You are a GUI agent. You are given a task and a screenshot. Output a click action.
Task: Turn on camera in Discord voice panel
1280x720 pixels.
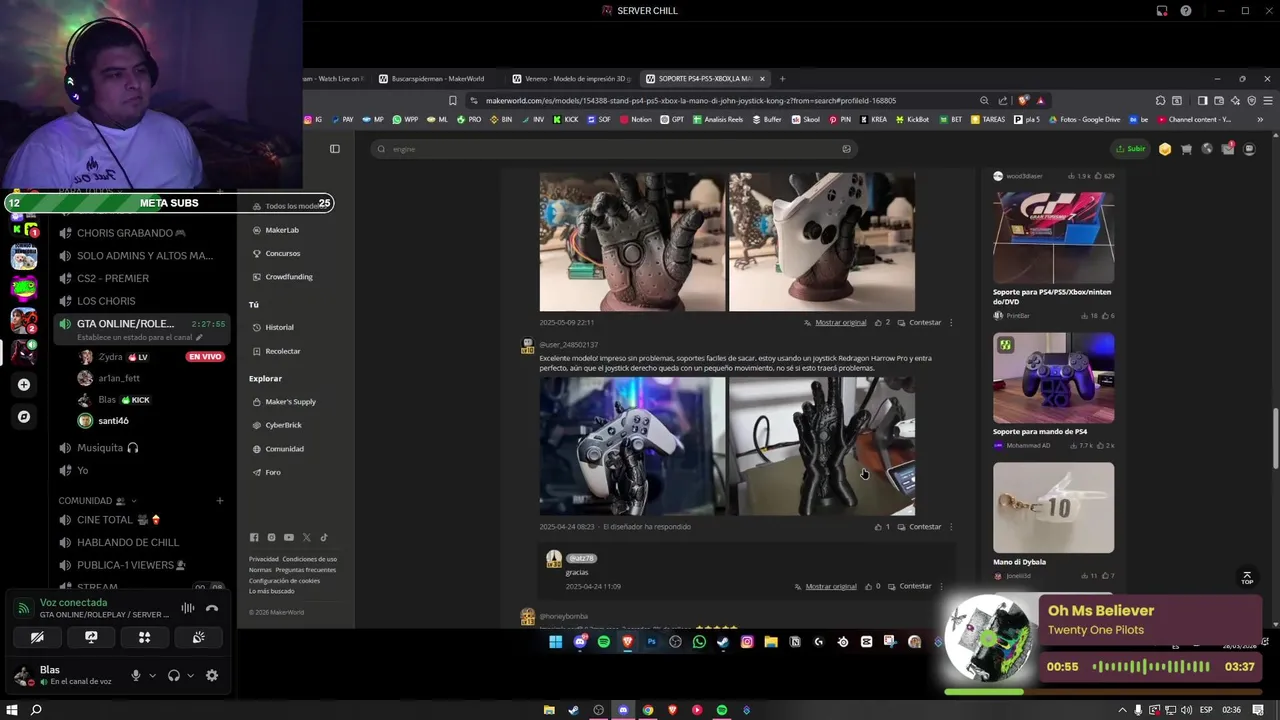point(37,637)
